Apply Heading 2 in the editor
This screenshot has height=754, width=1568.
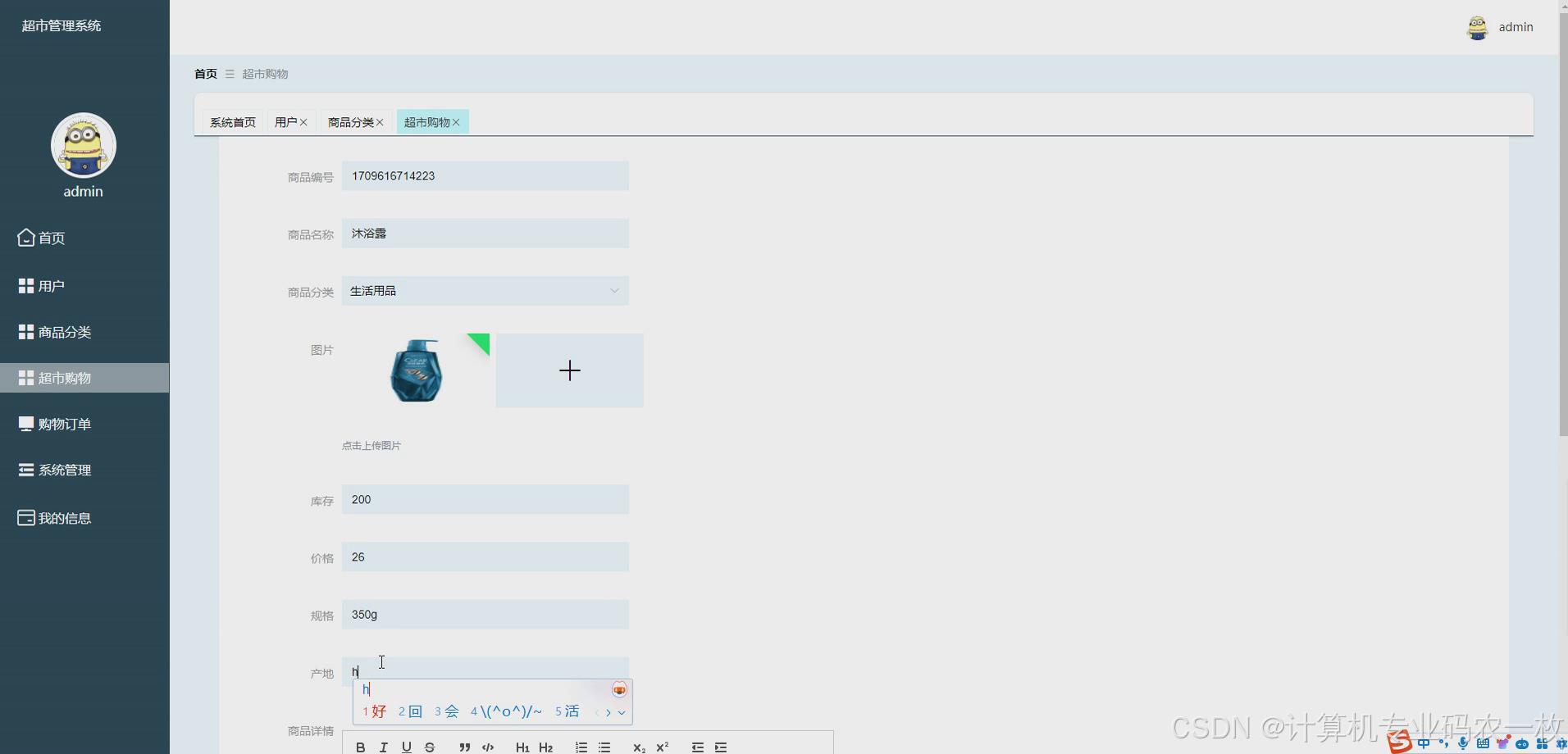coord(546,747)
